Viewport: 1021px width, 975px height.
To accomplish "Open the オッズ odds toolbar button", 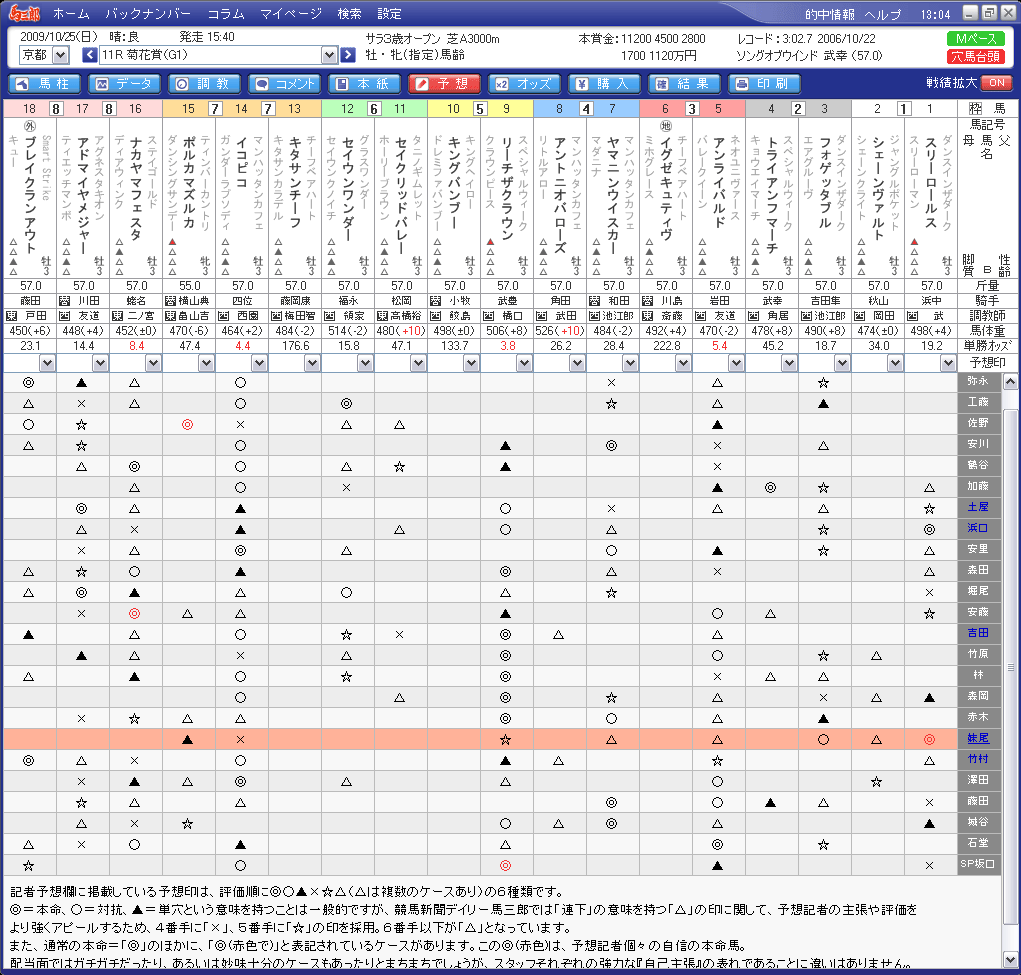I will click(524, 84).
